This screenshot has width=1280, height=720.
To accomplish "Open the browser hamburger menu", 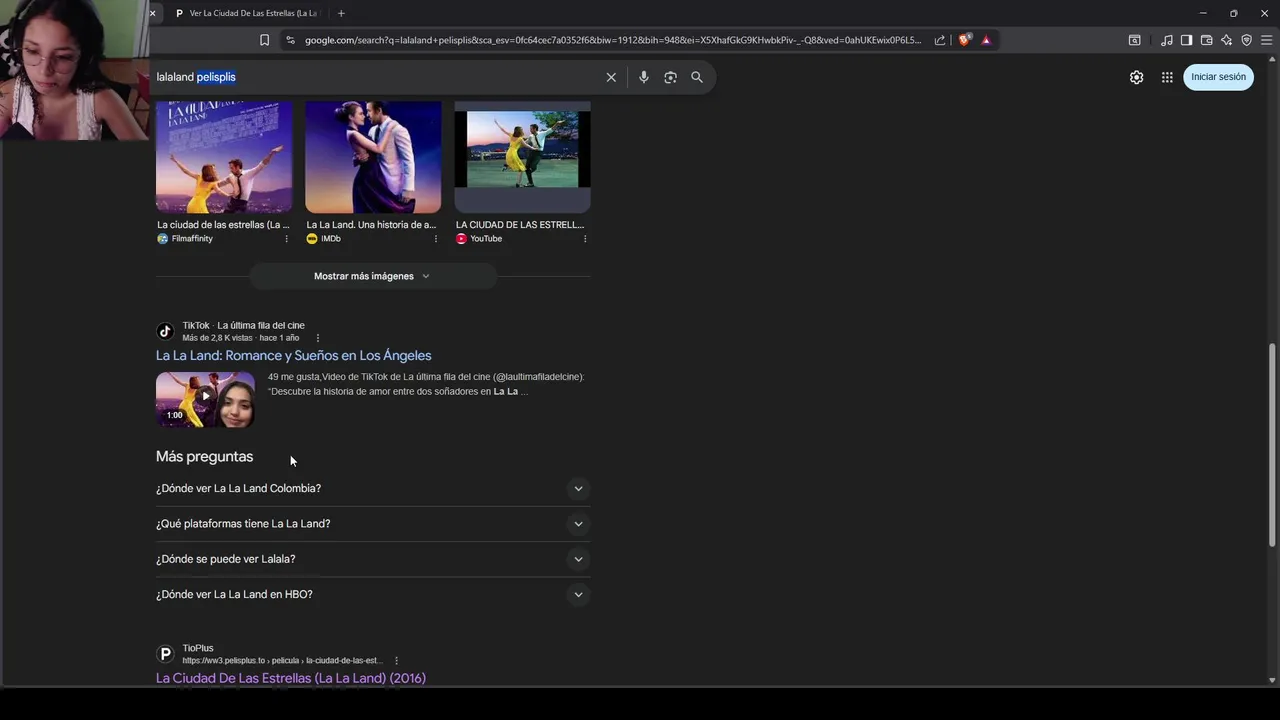I will [x=1266, y=40].
